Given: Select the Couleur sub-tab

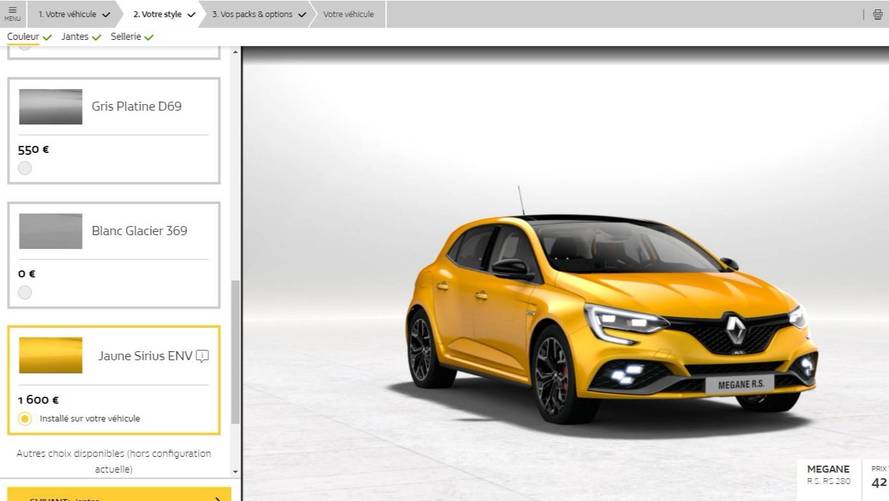Looking at the screenshot, I should [28, 37].
